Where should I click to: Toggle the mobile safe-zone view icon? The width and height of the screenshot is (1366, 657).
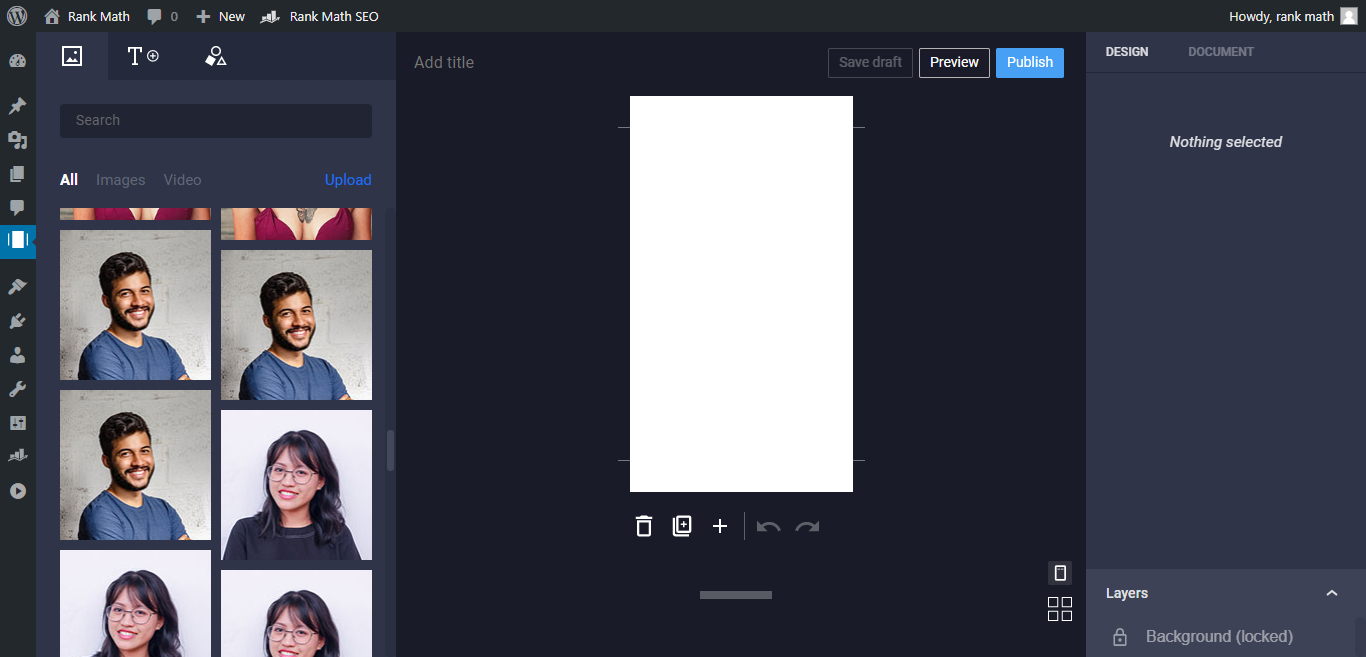1060,573
